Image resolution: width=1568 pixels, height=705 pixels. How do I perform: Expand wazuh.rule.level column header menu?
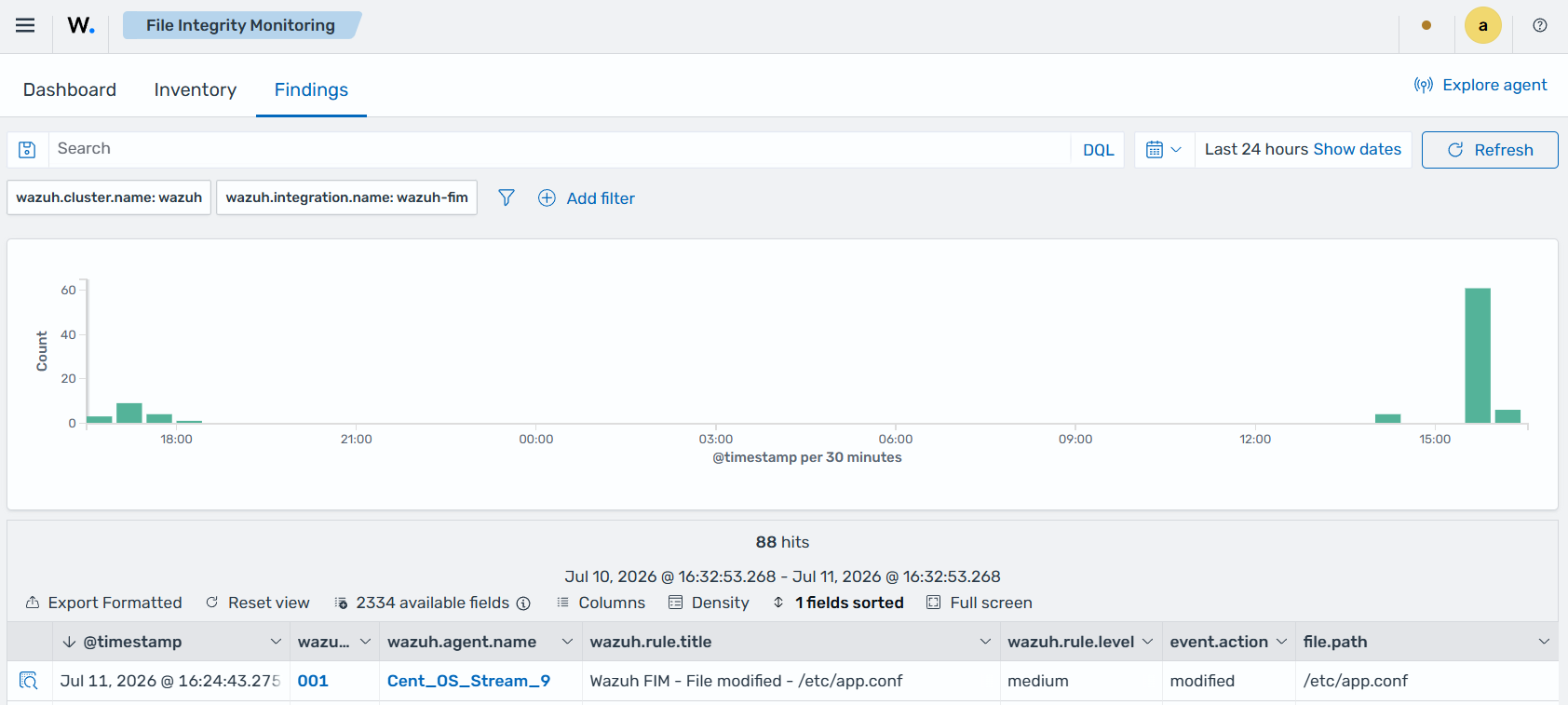pos(1148,642)
